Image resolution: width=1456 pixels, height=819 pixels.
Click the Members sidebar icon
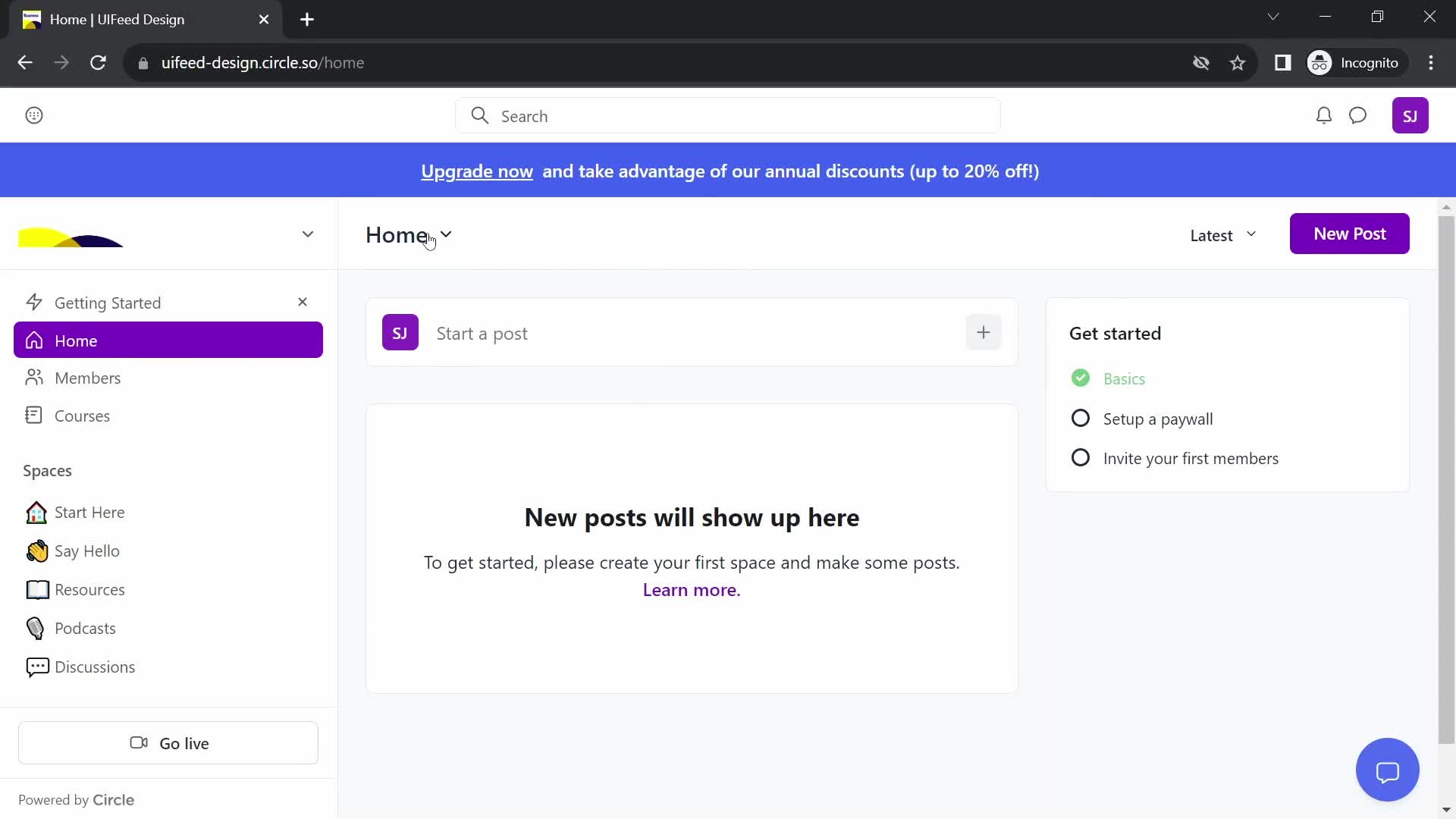(34, 378)
